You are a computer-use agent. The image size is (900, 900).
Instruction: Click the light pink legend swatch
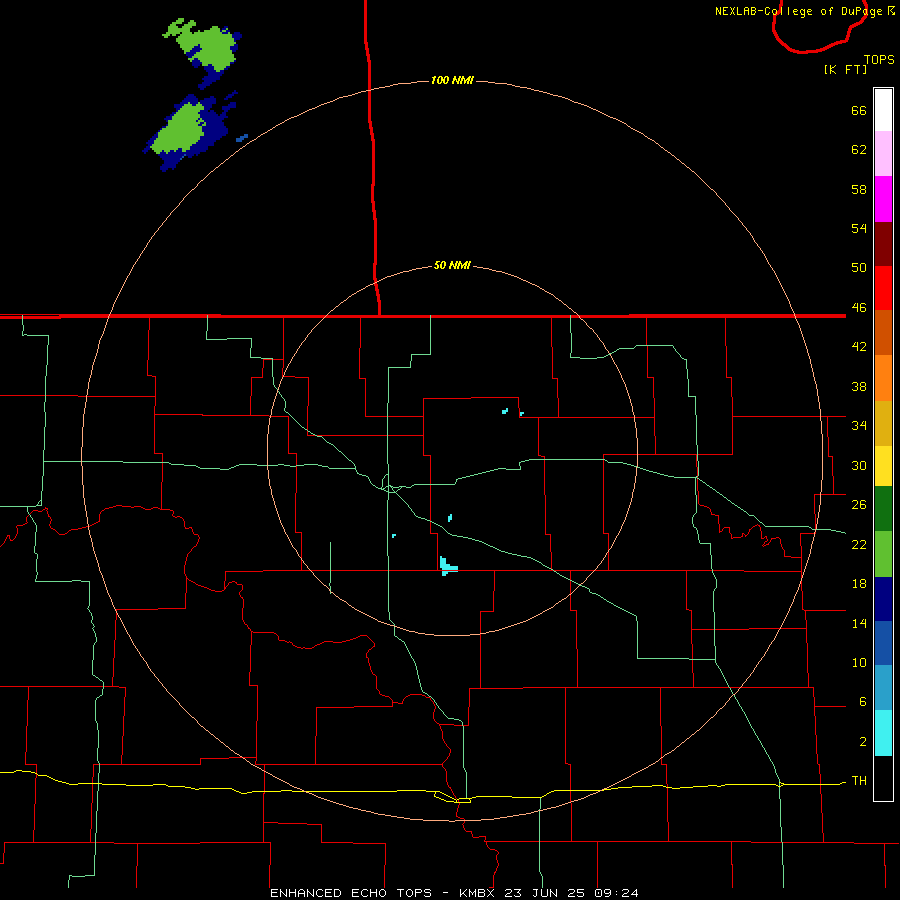[883, 153]
